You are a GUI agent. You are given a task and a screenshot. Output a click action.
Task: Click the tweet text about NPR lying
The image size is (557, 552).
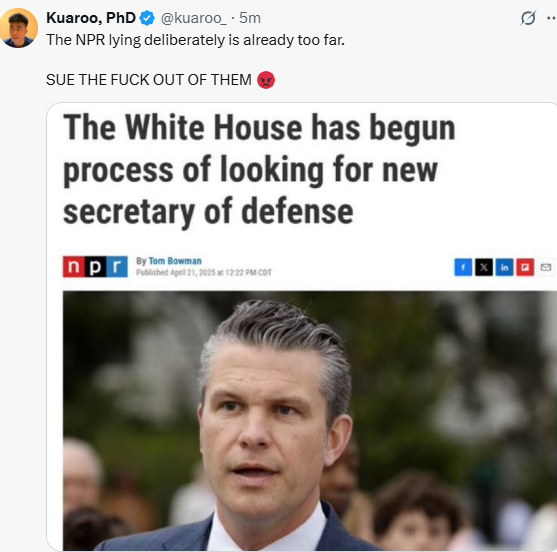point(195,40)
